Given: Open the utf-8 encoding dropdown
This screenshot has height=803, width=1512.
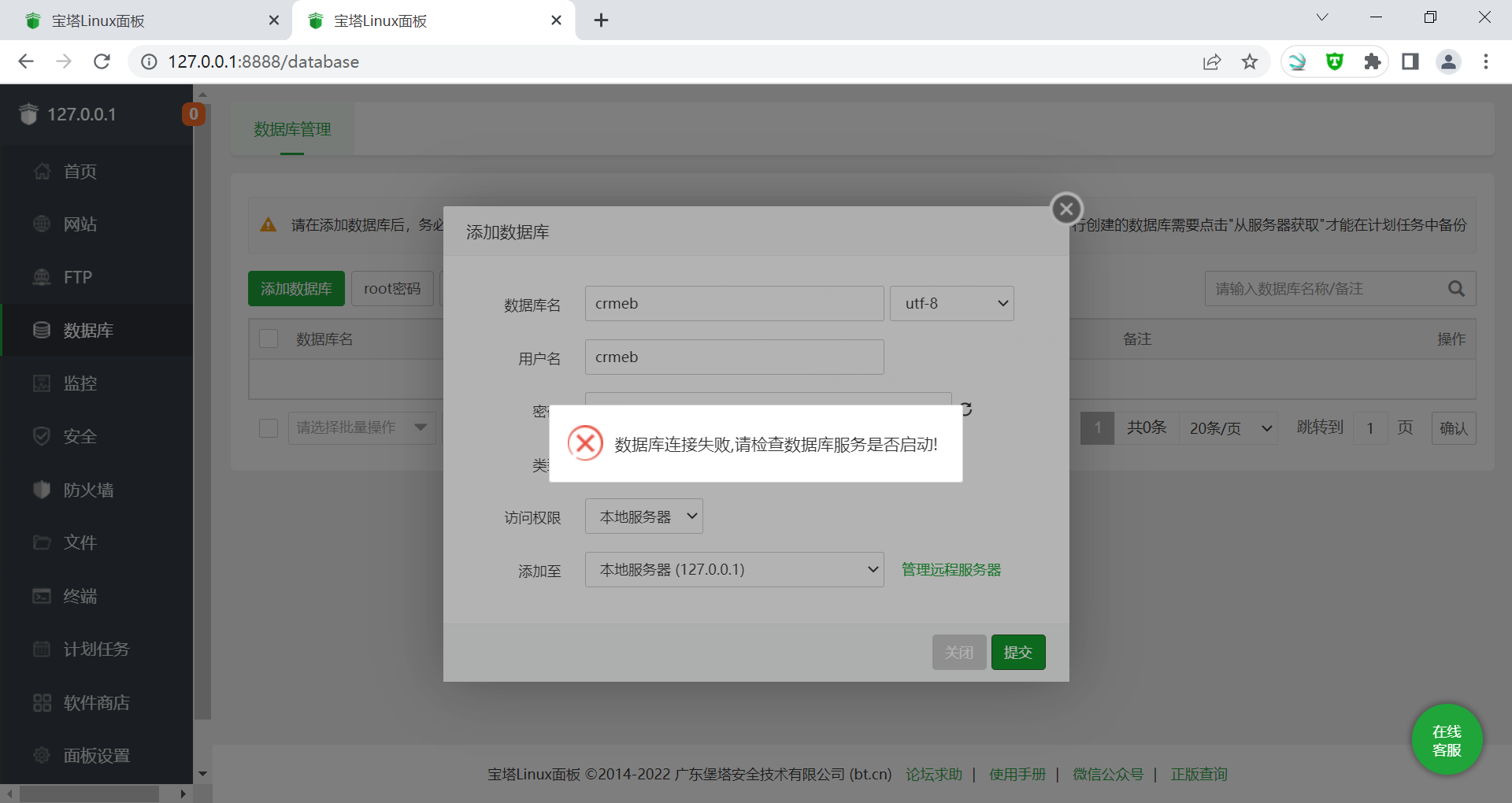Looking at the screenshot, I should [x=951, y=303].
